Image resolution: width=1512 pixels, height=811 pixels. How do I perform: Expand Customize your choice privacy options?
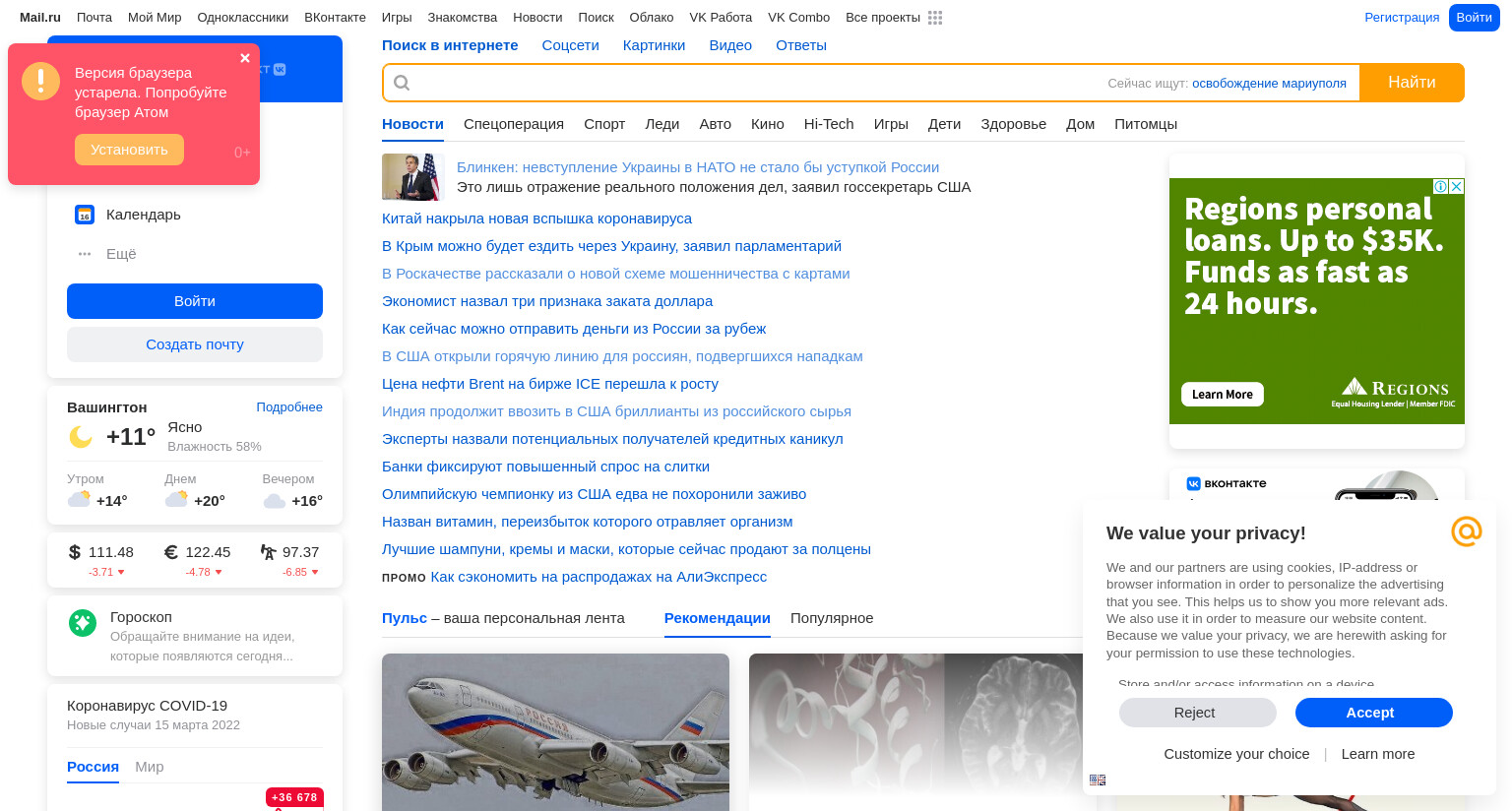(x=1236, y=754)
